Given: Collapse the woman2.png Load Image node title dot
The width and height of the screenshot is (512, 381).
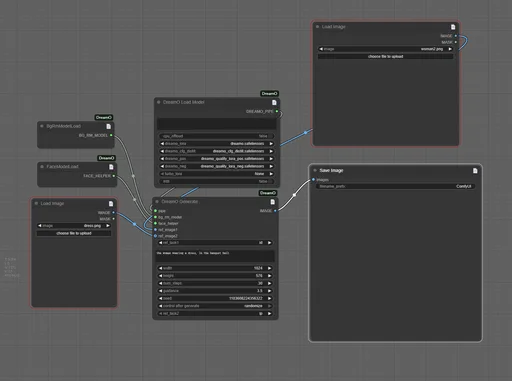Looking at the screenshot, I should (317, 26).
